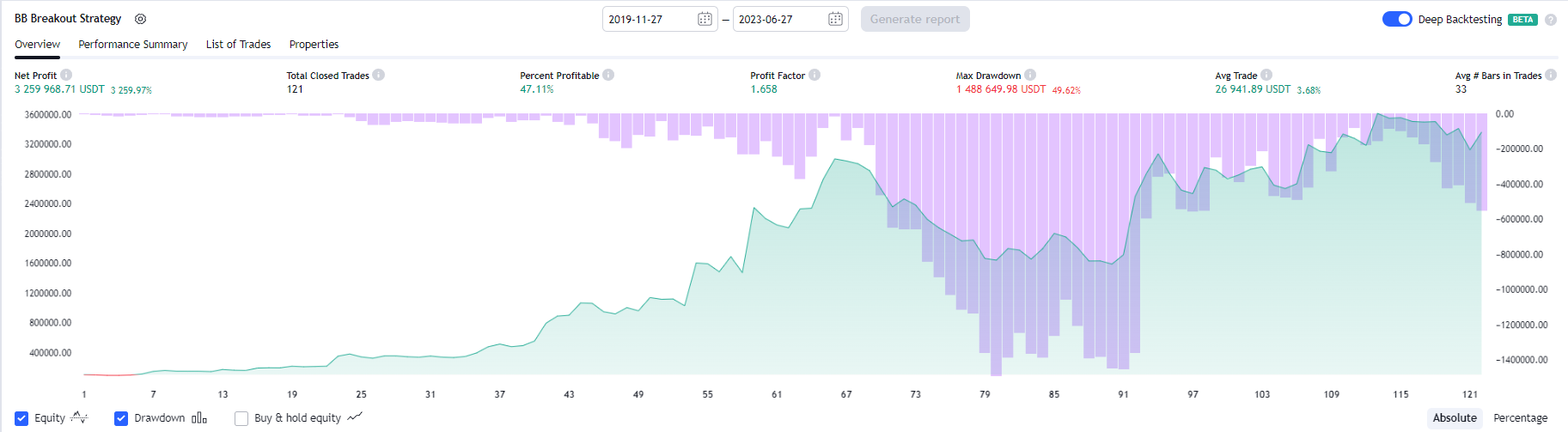The width and height of the screenshot is (1568, 432).
Task: Toggle Deep Backtesting switch off
Action: (1397, 19)
